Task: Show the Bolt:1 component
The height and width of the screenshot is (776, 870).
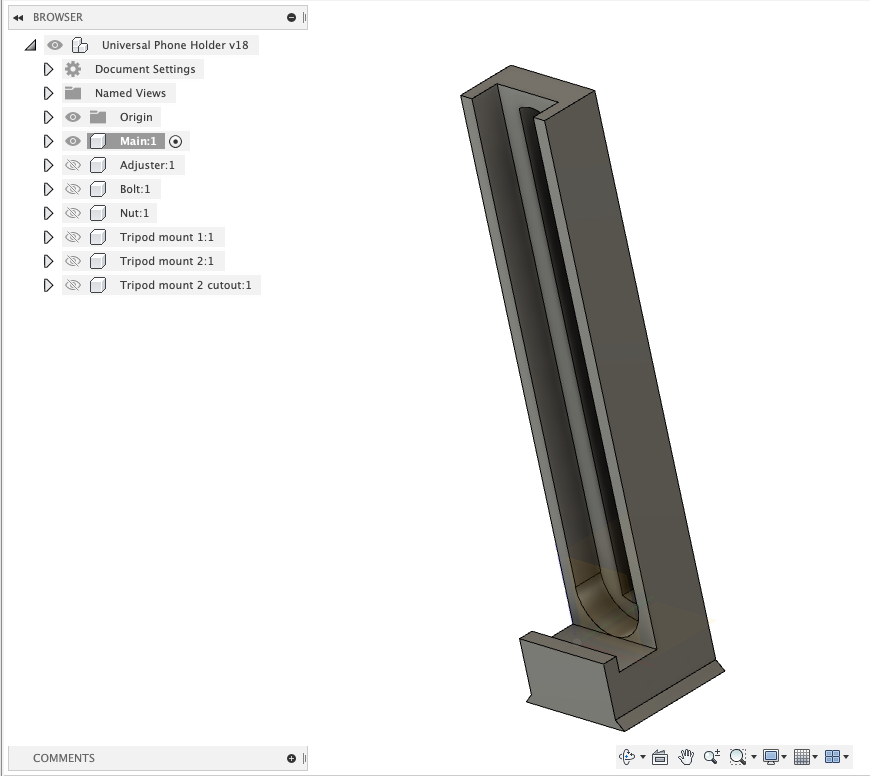Action: 73,189
